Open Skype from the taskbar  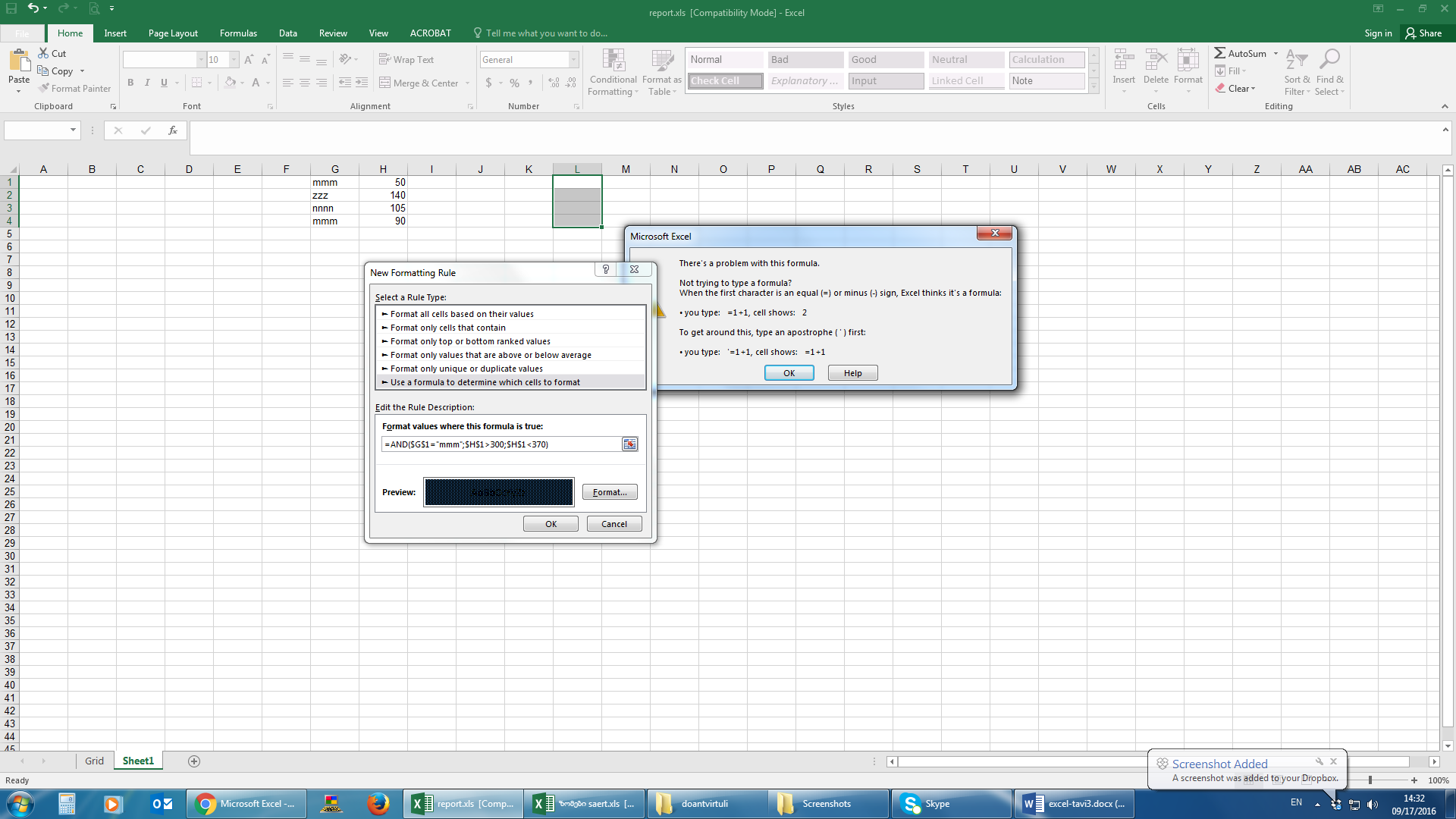tap(950, 803)
